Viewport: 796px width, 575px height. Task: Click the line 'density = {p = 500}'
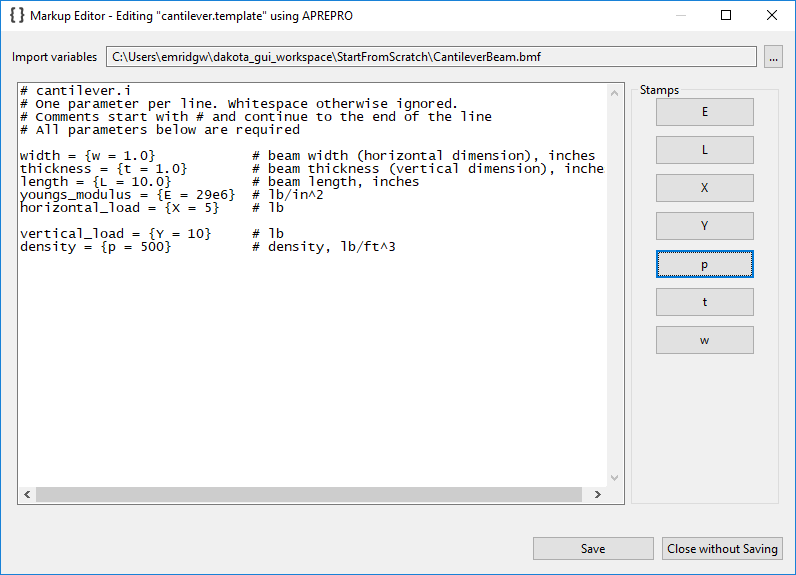(x=95, y=247)
